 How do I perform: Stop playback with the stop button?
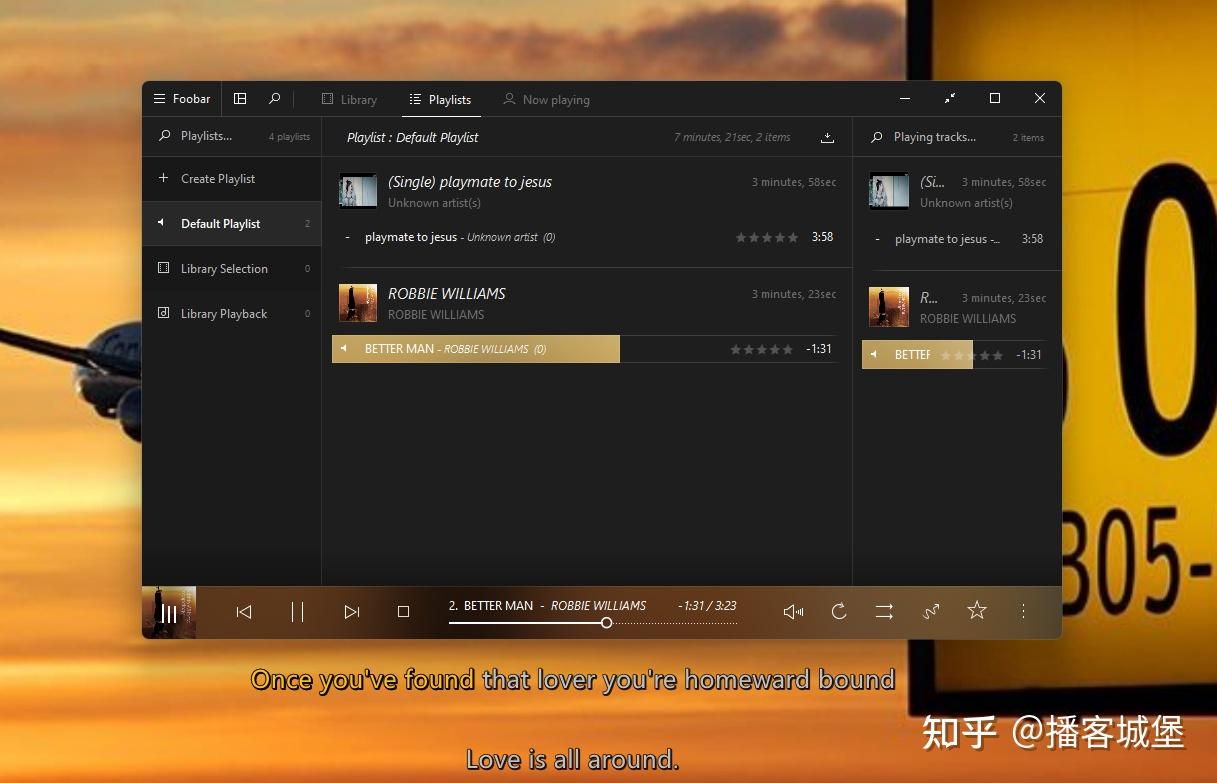404,611
